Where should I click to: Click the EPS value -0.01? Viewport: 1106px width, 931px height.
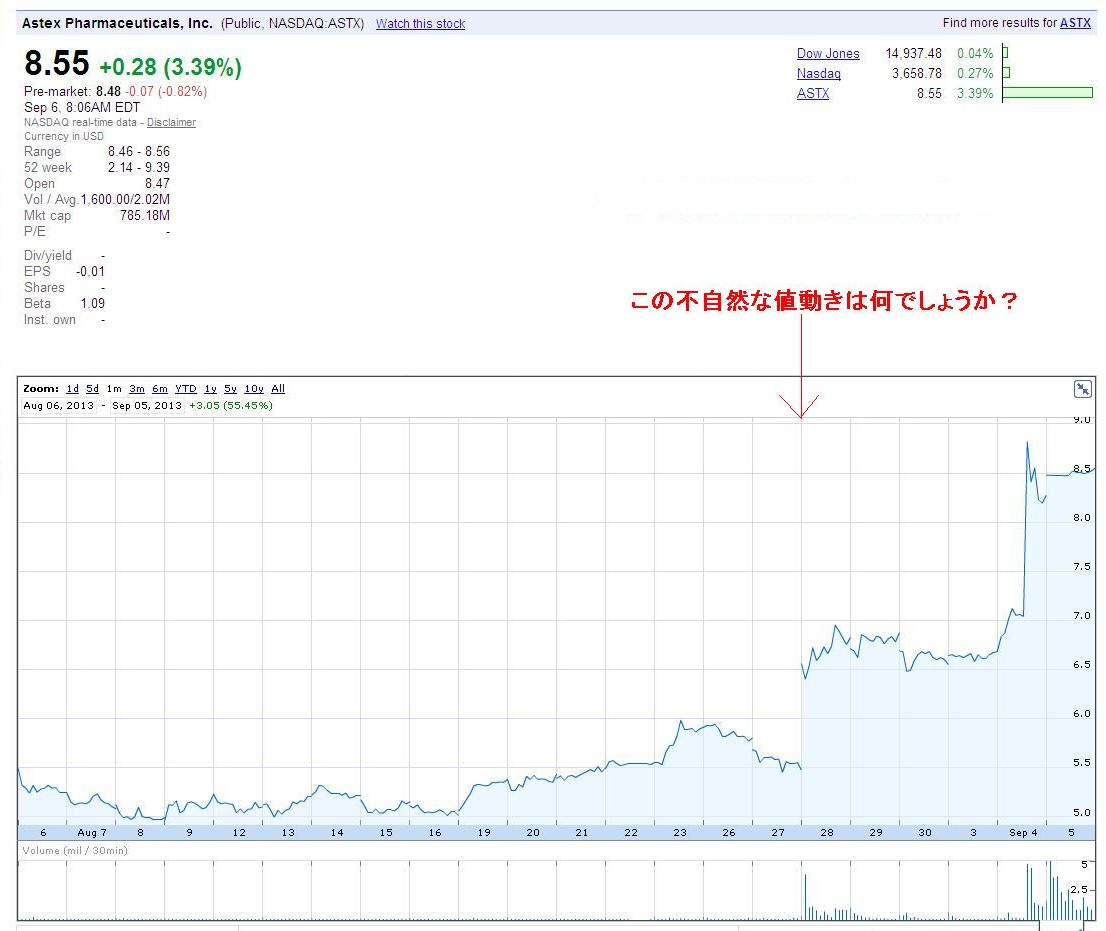click(x=90, y=272)
